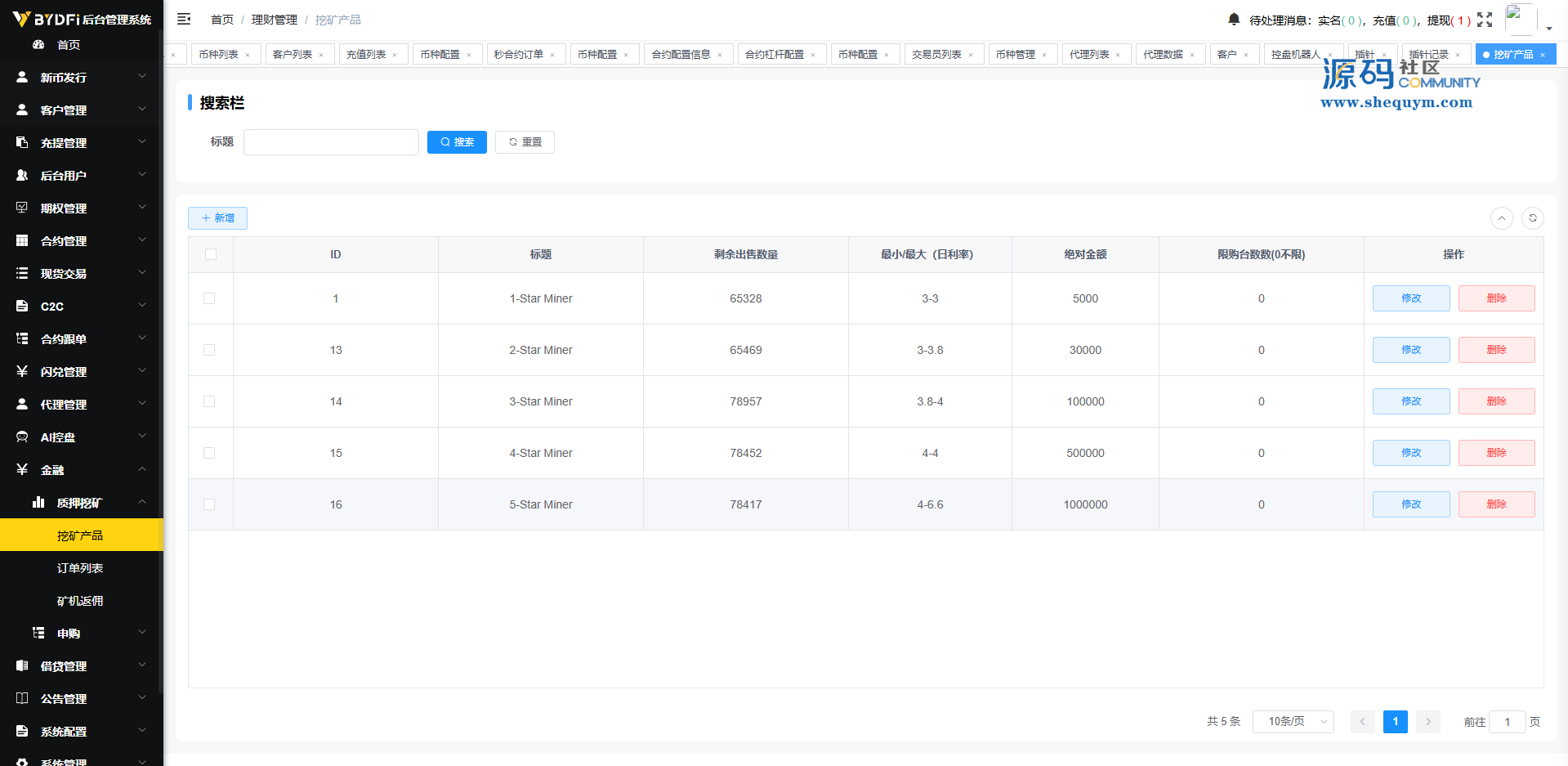The height and width of the screenshot is (766, 1568).
Task: Click the table refresh circular icon
Action: coord(1533,218)
